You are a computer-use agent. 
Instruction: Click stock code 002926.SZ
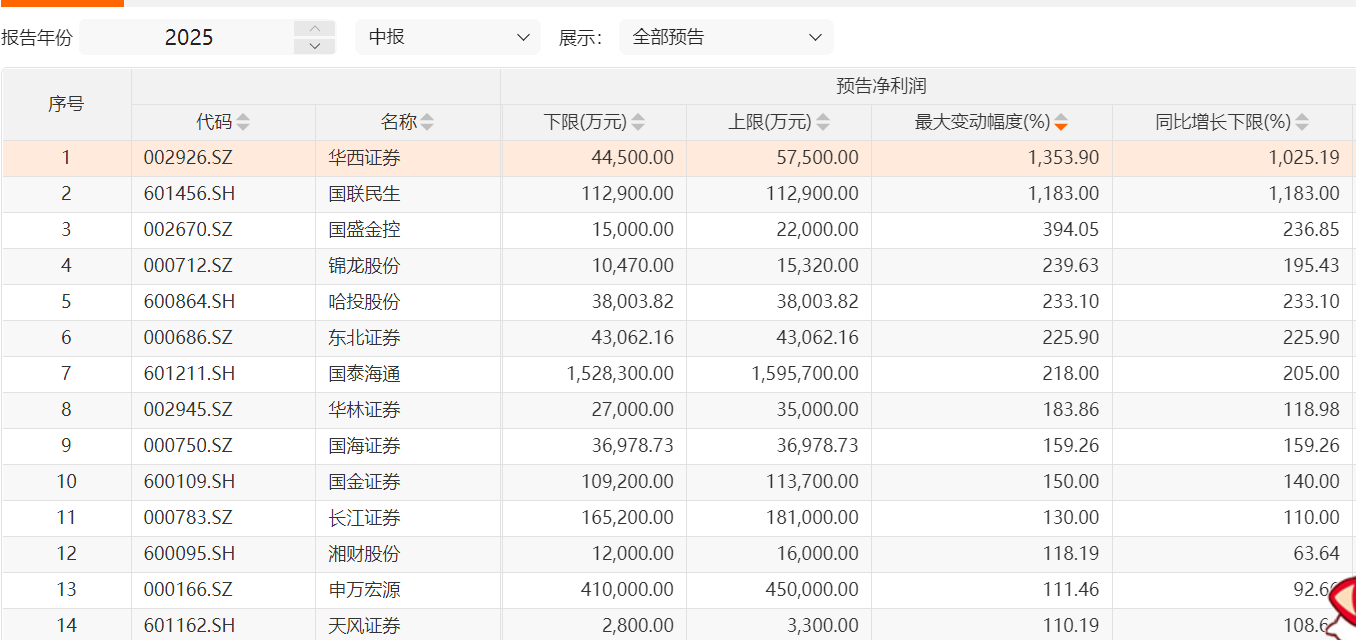click(x=186, y=158)
